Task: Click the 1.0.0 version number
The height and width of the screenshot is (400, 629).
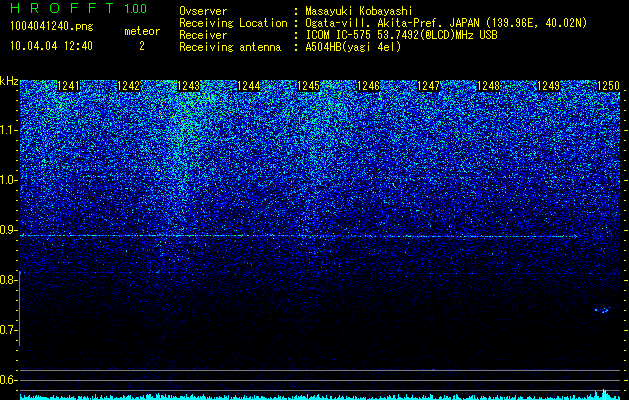Action: pos(135,9)
